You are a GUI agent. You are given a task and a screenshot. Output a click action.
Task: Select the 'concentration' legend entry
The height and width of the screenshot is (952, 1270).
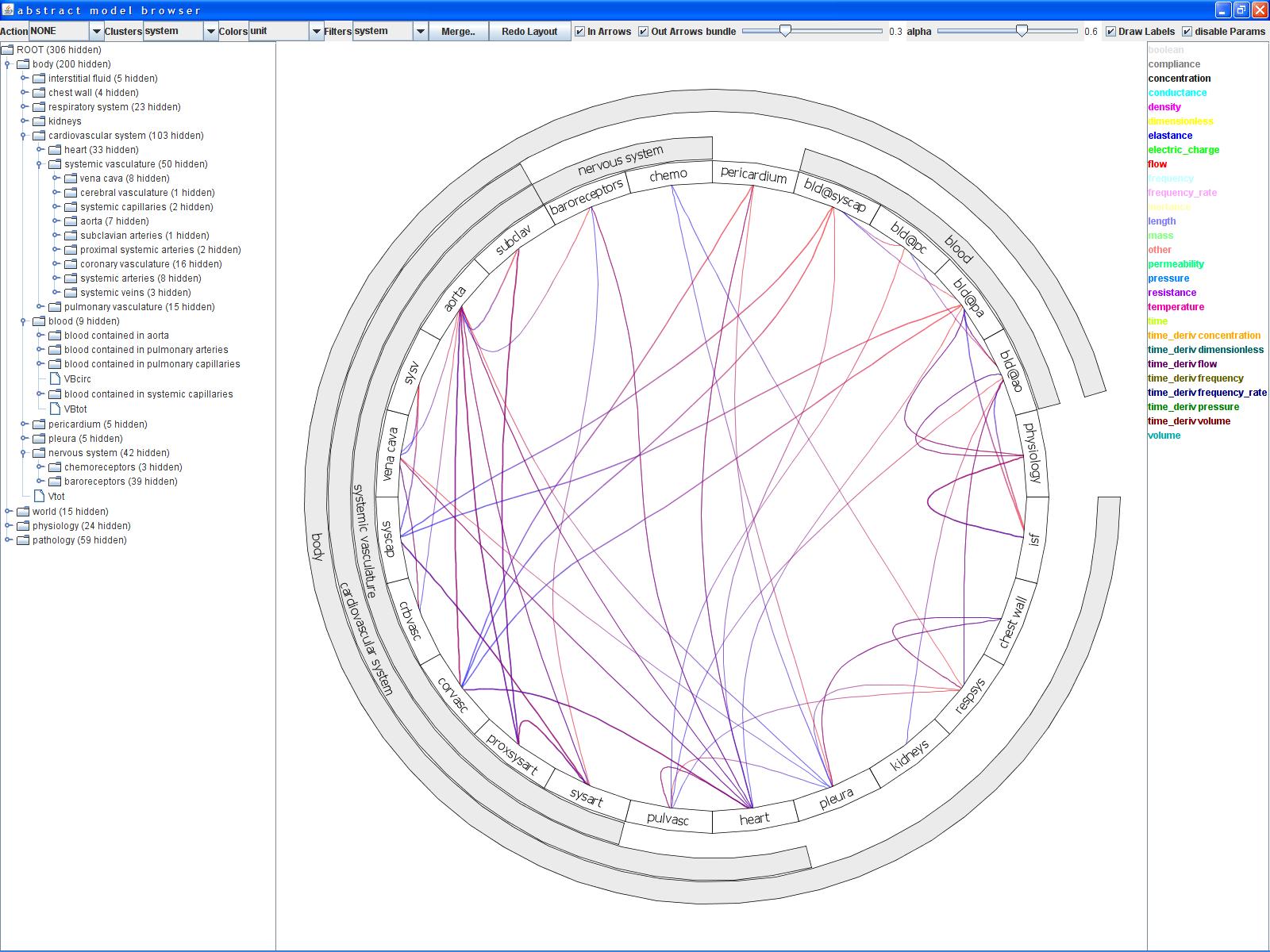(x=1180, y=79)
